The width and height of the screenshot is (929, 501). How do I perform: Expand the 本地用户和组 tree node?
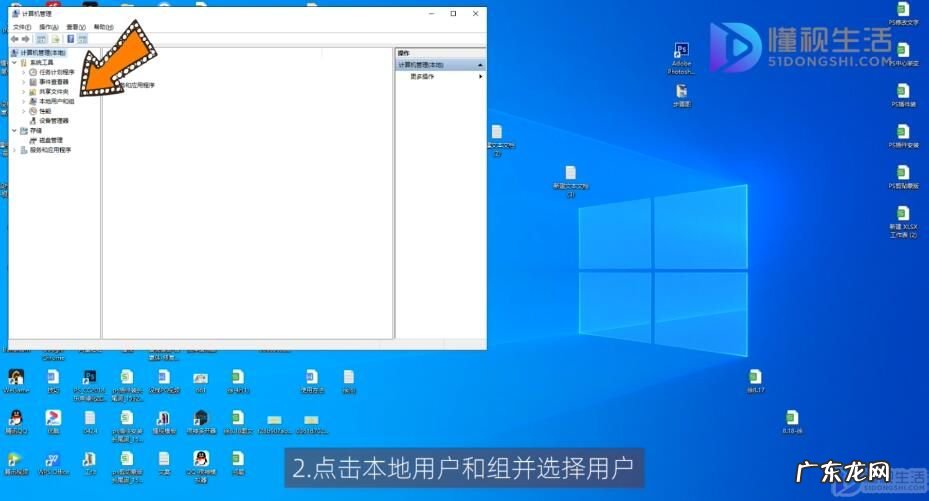24,101
